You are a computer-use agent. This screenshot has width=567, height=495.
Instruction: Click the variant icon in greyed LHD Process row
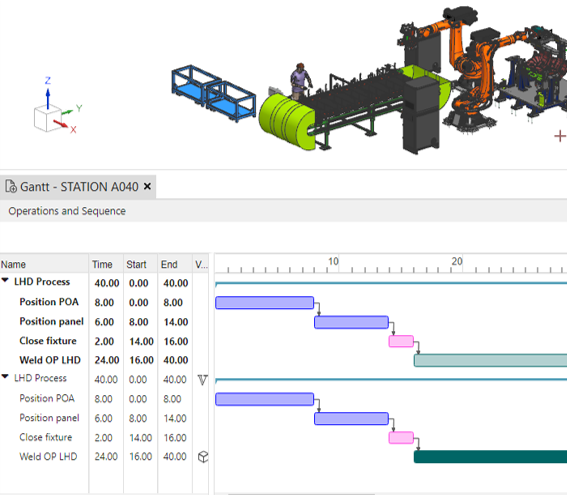(202, 380)
